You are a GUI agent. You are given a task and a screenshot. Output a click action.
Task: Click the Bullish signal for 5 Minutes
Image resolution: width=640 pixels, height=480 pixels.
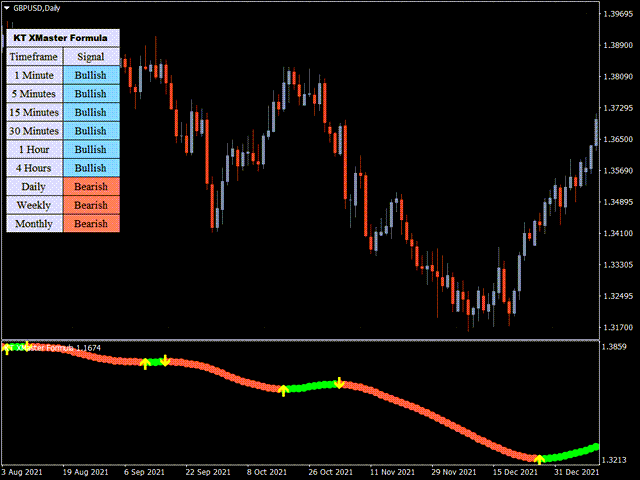click(91, 94)
